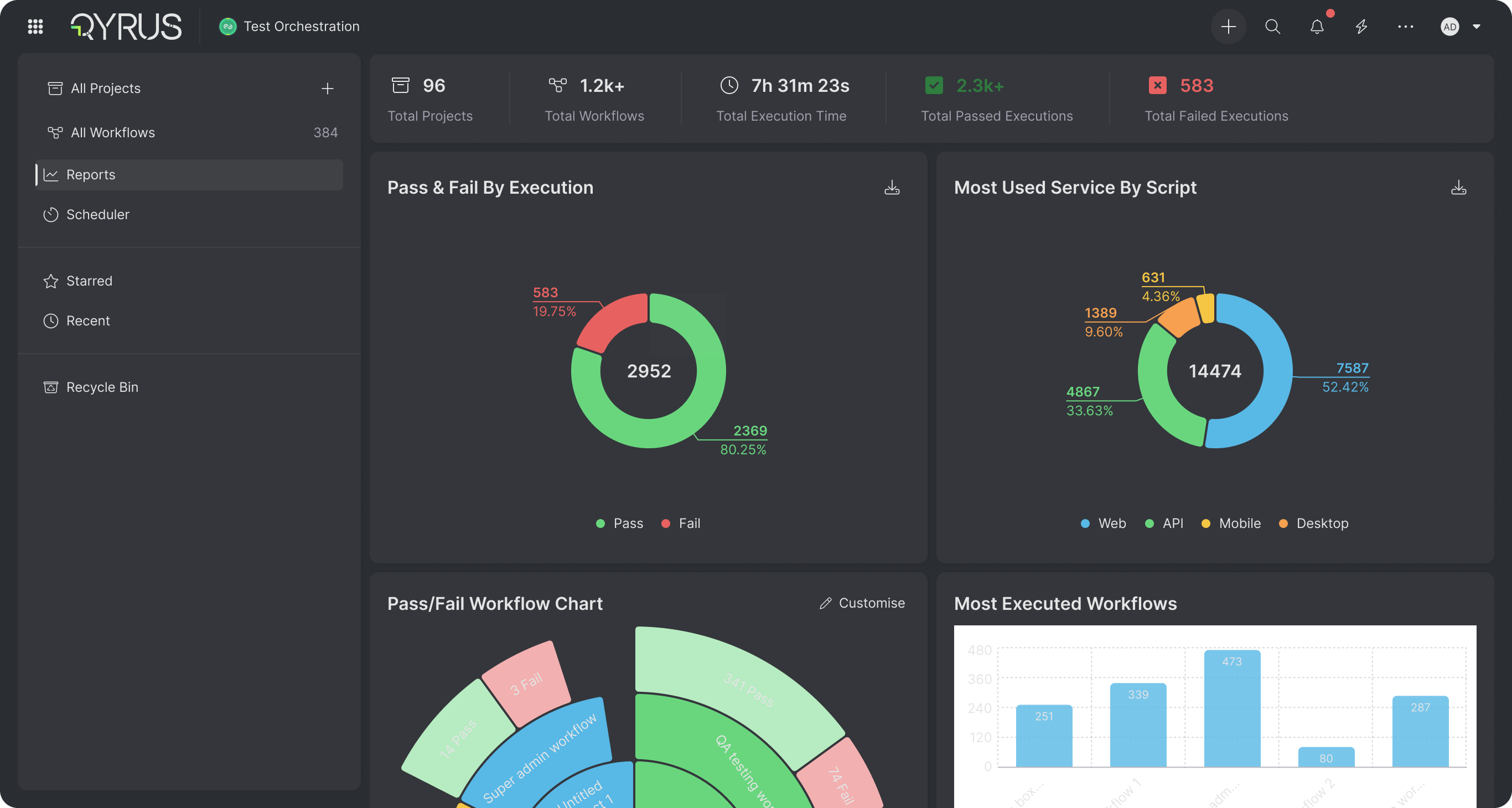Click the 2952 donut center total
The width and height of the screenshot is (1512, 808).
(649, 371)
